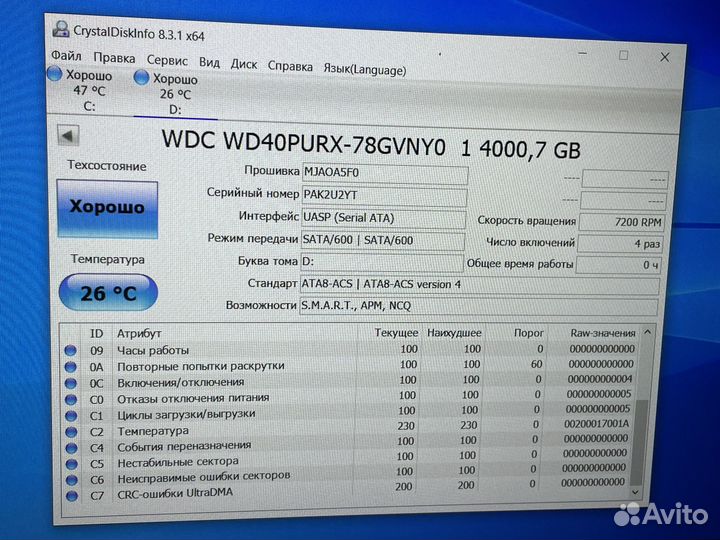Click the transfer mode field SATA/600
This screenshot has width=720, height=540.
pyautogui.click(x=383, y=240)
